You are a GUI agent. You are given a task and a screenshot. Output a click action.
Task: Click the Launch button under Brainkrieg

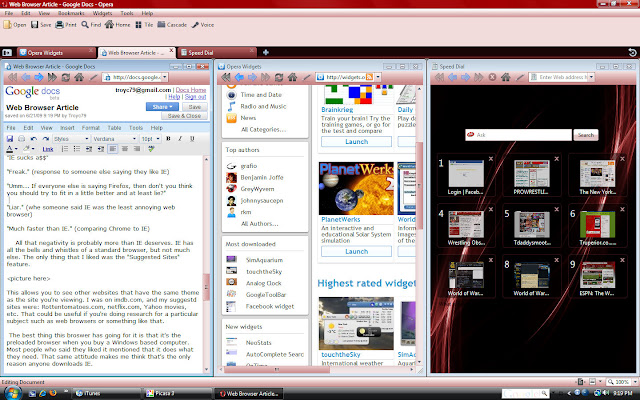[344, 141]
